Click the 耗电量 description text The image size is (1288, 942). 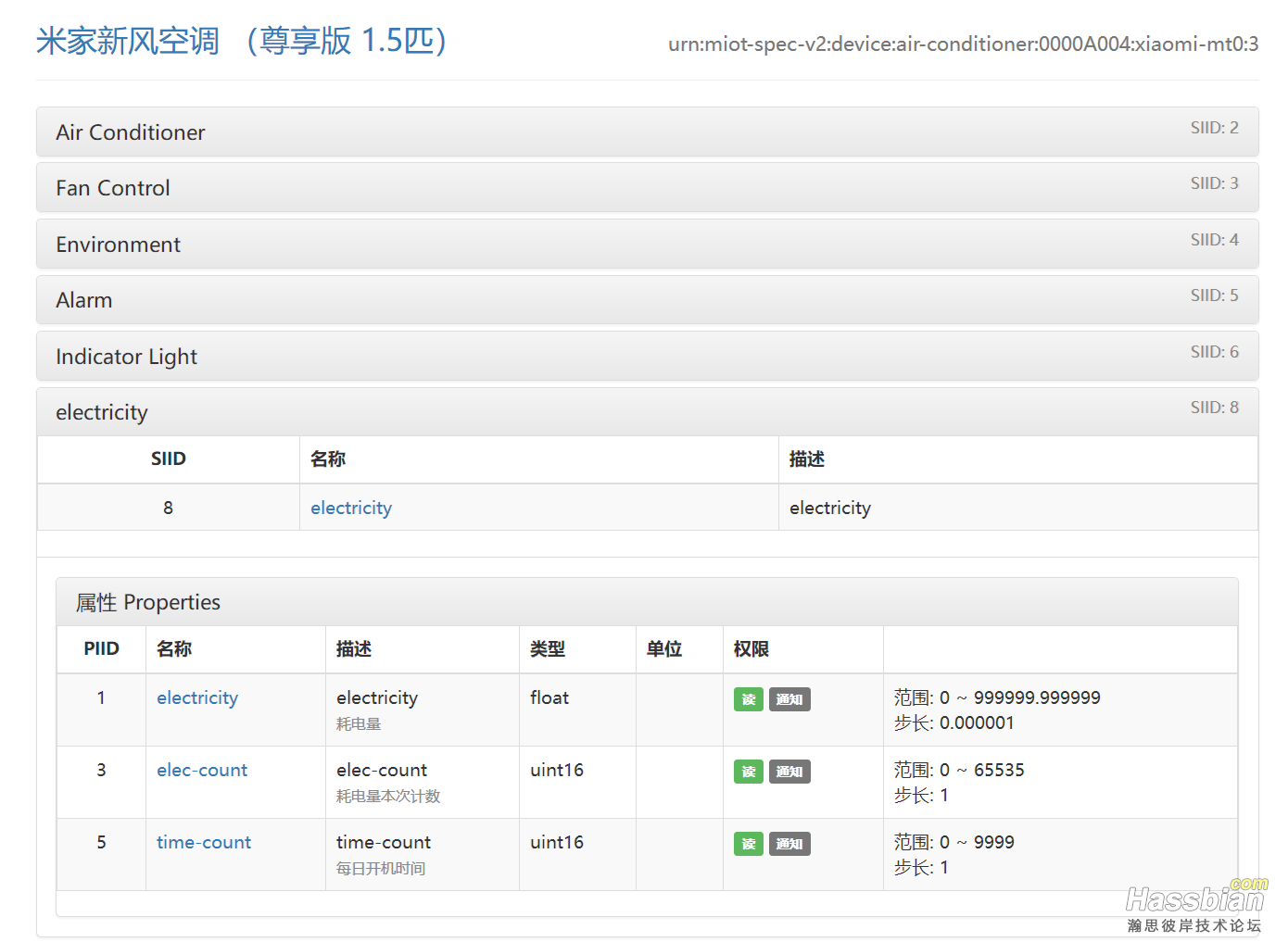tap(359, 723)
